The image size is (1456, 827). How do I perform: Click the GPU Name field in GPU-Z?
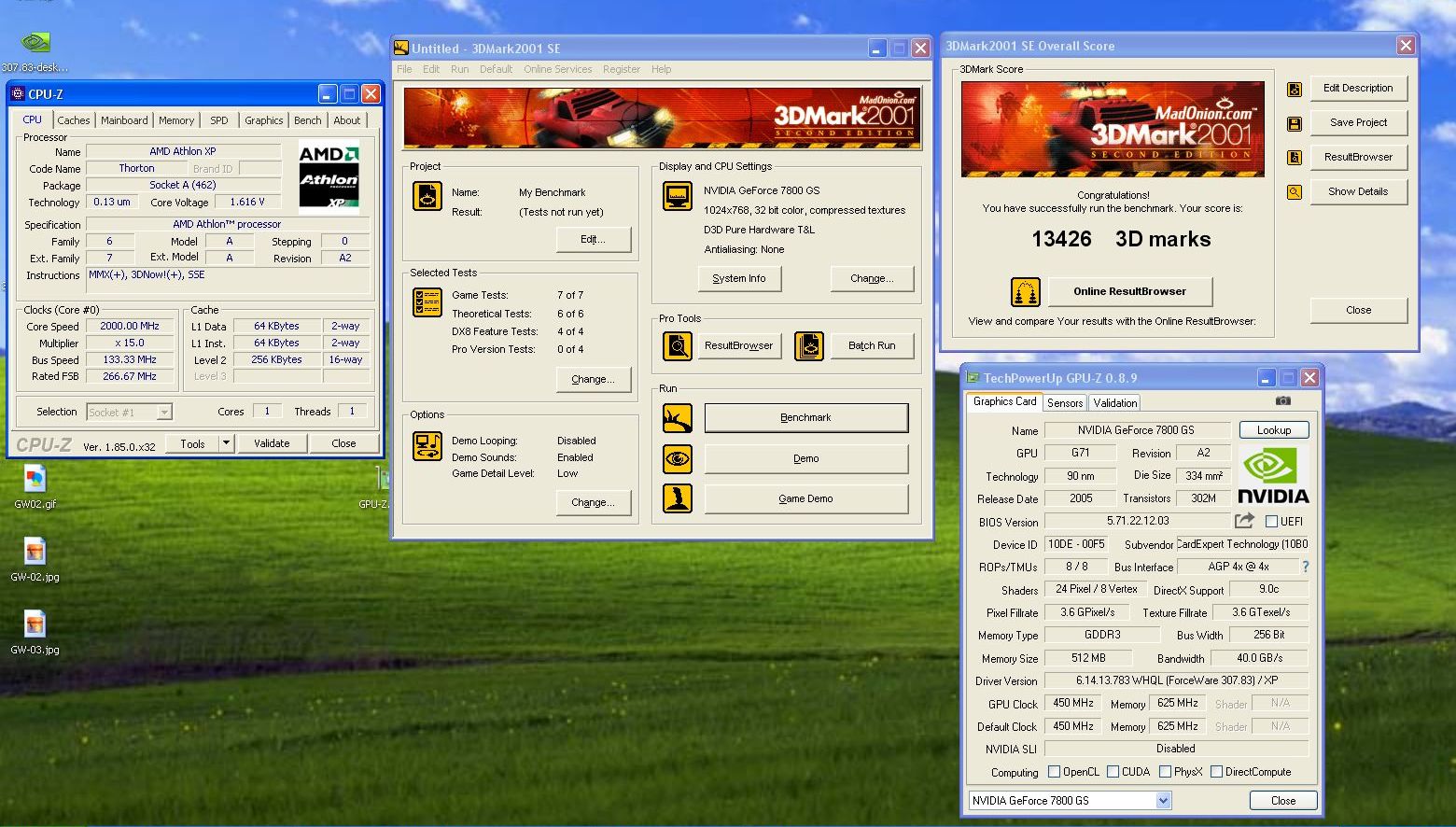tap(1136, 430)
